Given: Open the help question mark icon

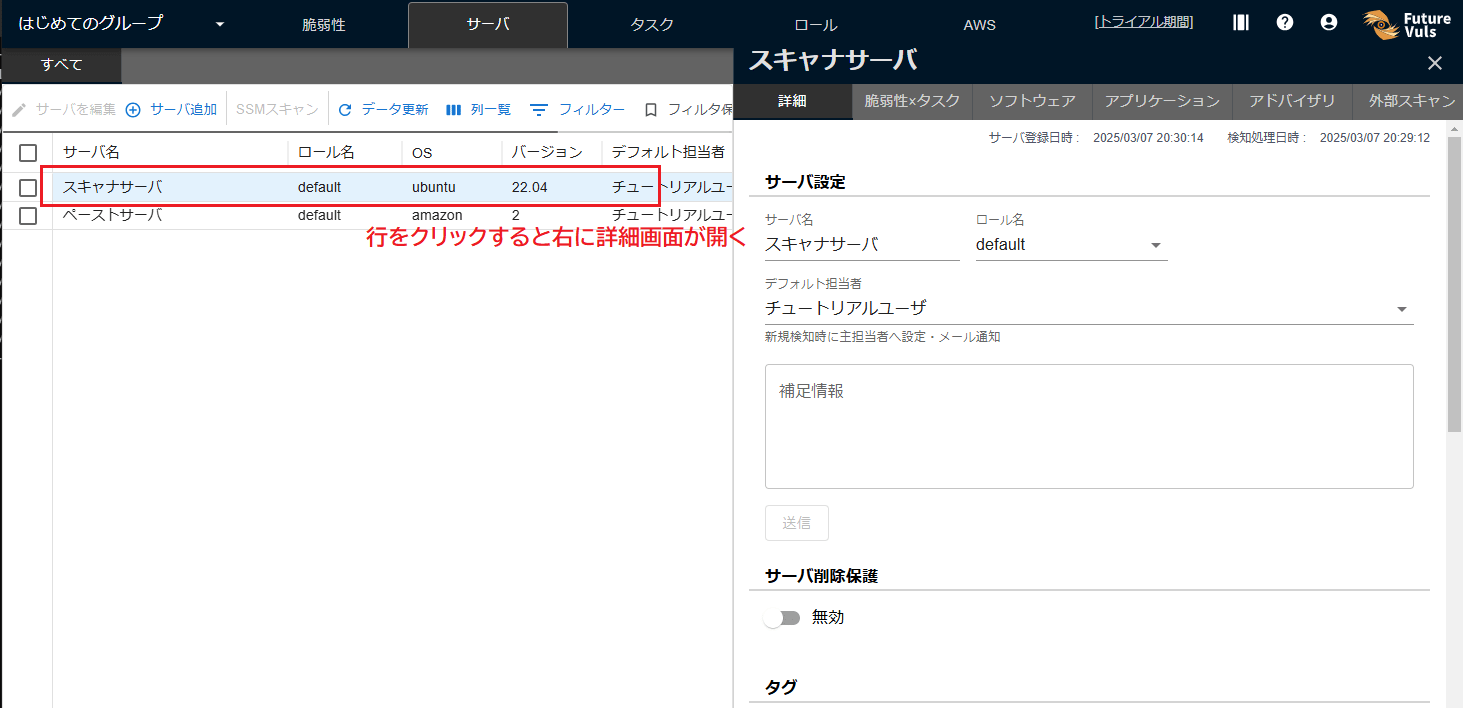Looking at the screenshot, I should [x=1285, y=22].
